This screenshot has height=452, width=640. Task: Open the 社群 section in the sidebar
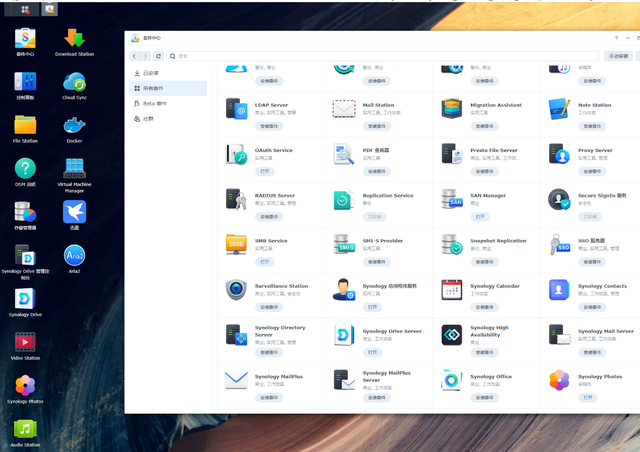click(148, 118)
